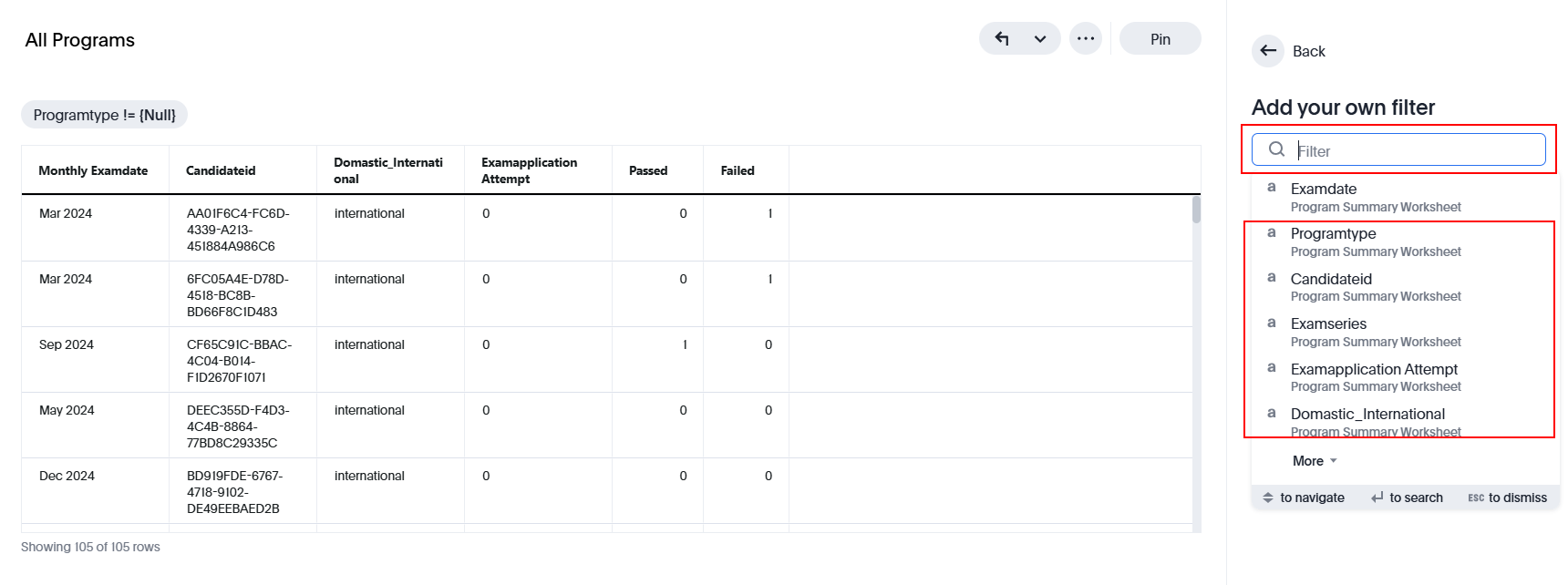Select Examdate from filter list
The height and width of the screenshot is (585, 1568).
[1324, 190]
